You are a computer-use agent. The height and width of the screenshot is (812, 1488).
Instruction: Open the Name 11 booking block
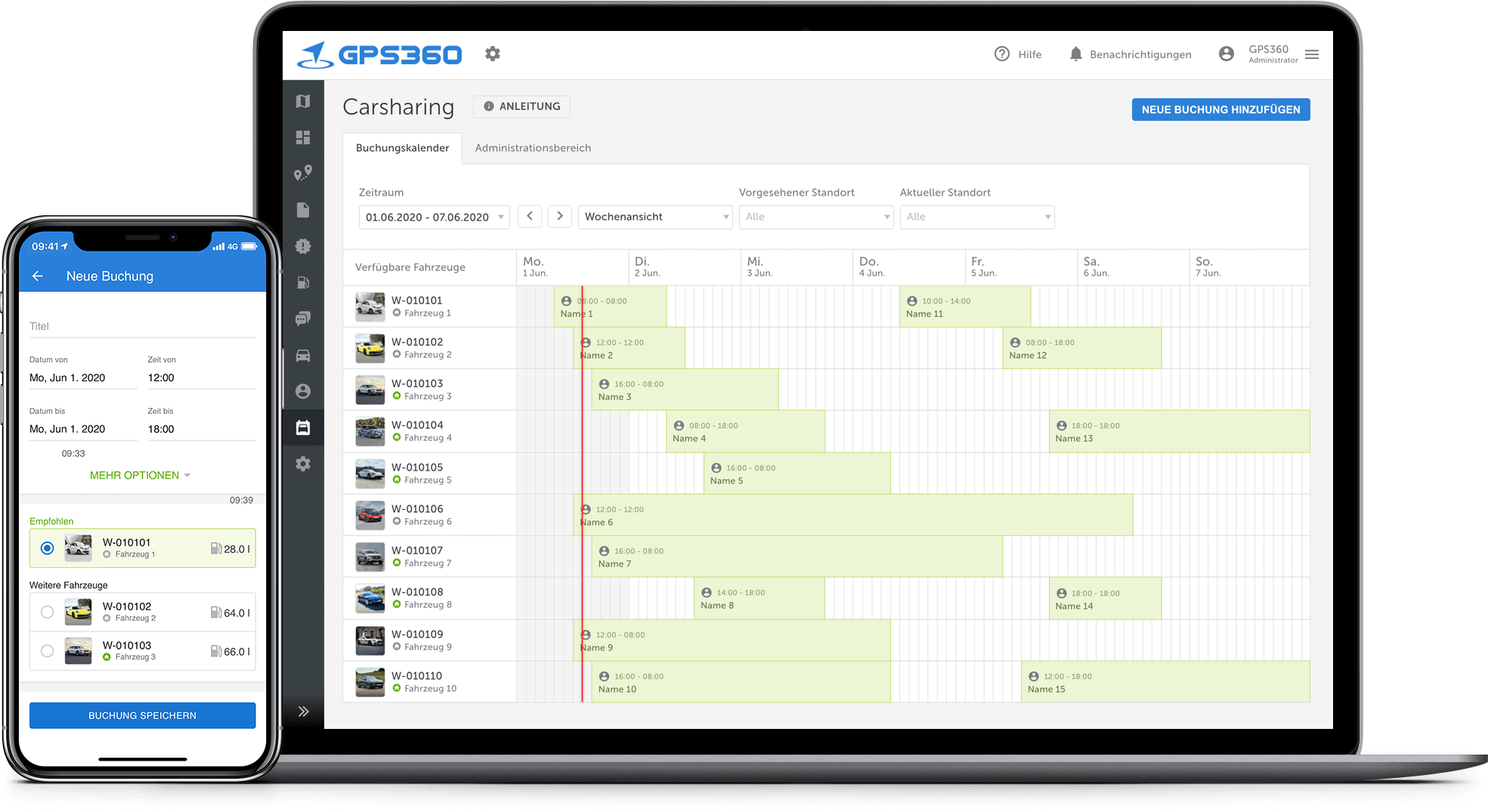point(965,306)
